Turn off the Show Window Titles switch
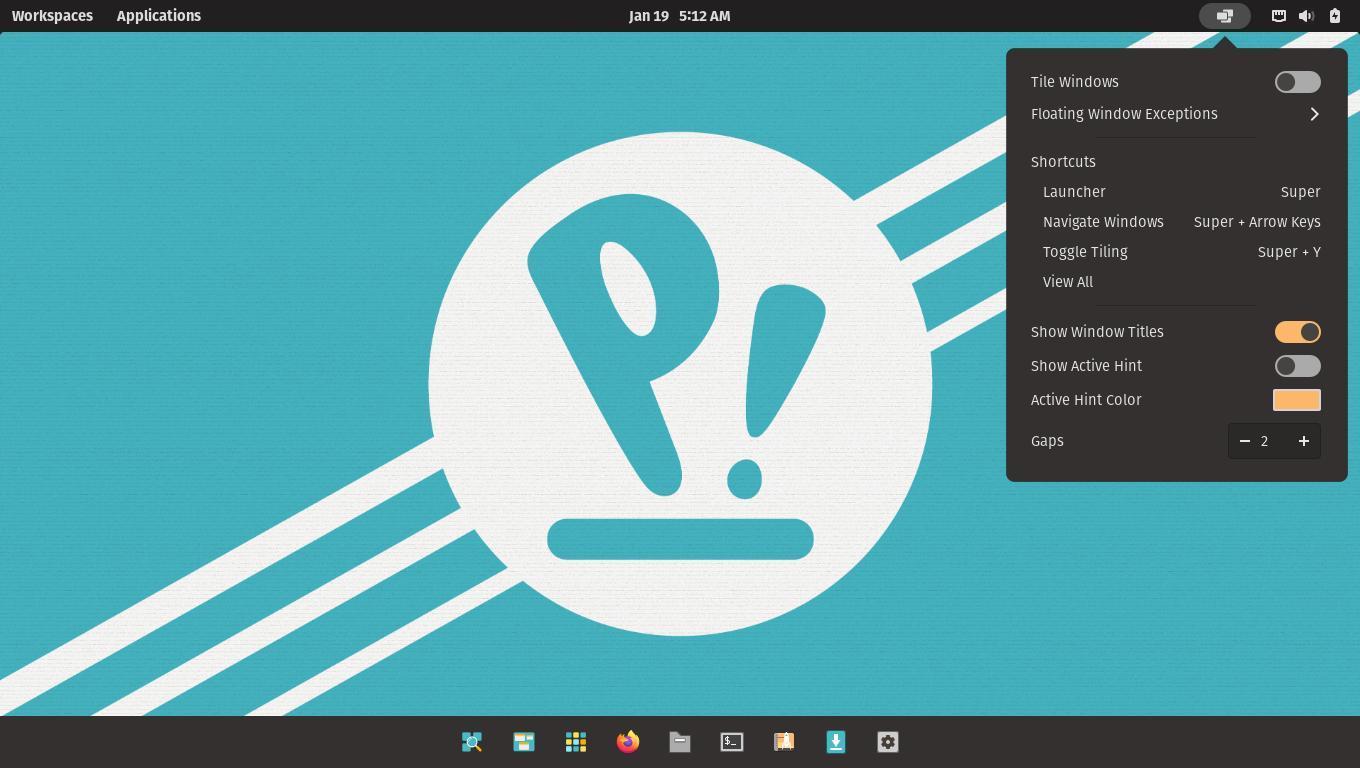This screenshot has height=768, width=1360. click(1297, 332)
